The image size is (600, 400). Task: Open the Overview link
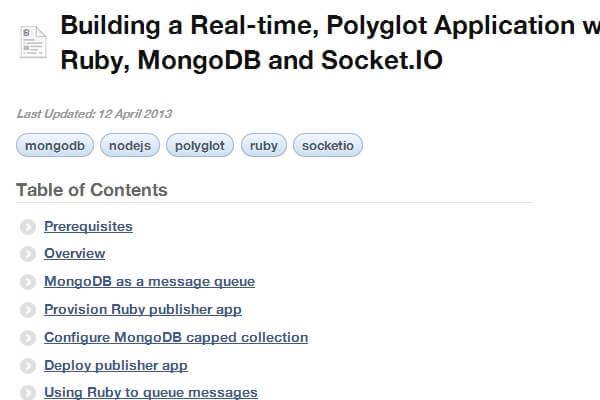coord(74,254)
